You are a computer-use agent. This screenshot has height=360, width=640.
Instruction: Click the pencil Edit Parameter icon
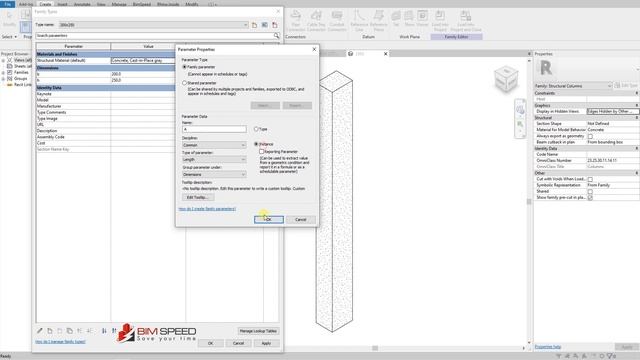[x=40, y=331]
